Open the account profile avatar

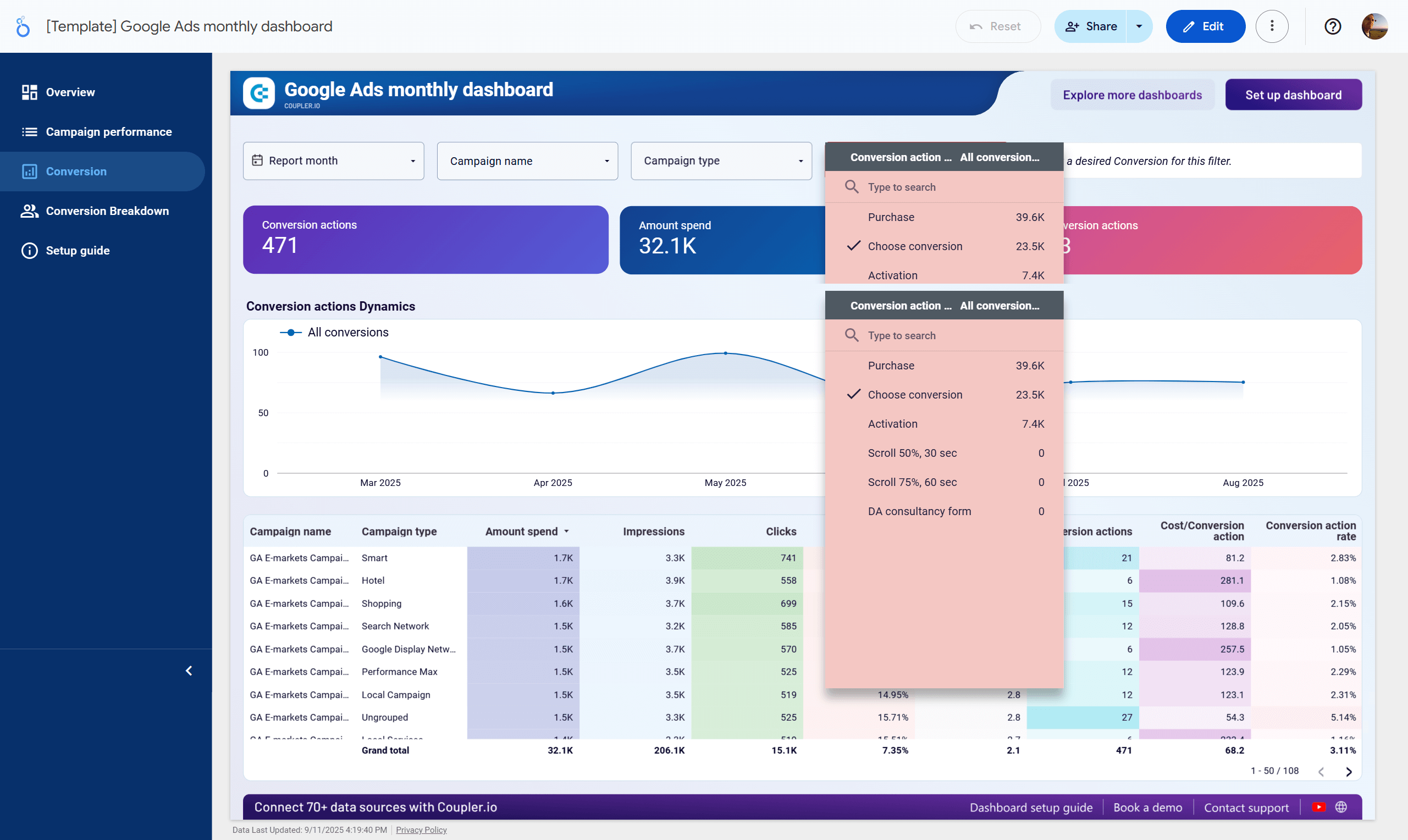tap(1374, 26)
